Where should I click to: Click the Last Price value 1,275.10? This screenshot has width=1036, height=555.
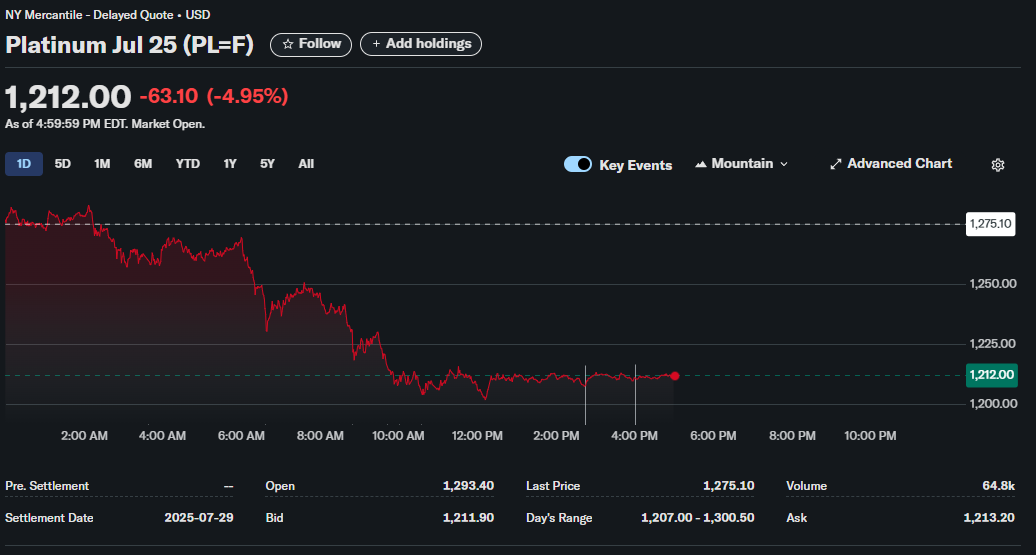click(x=729, y=486)
